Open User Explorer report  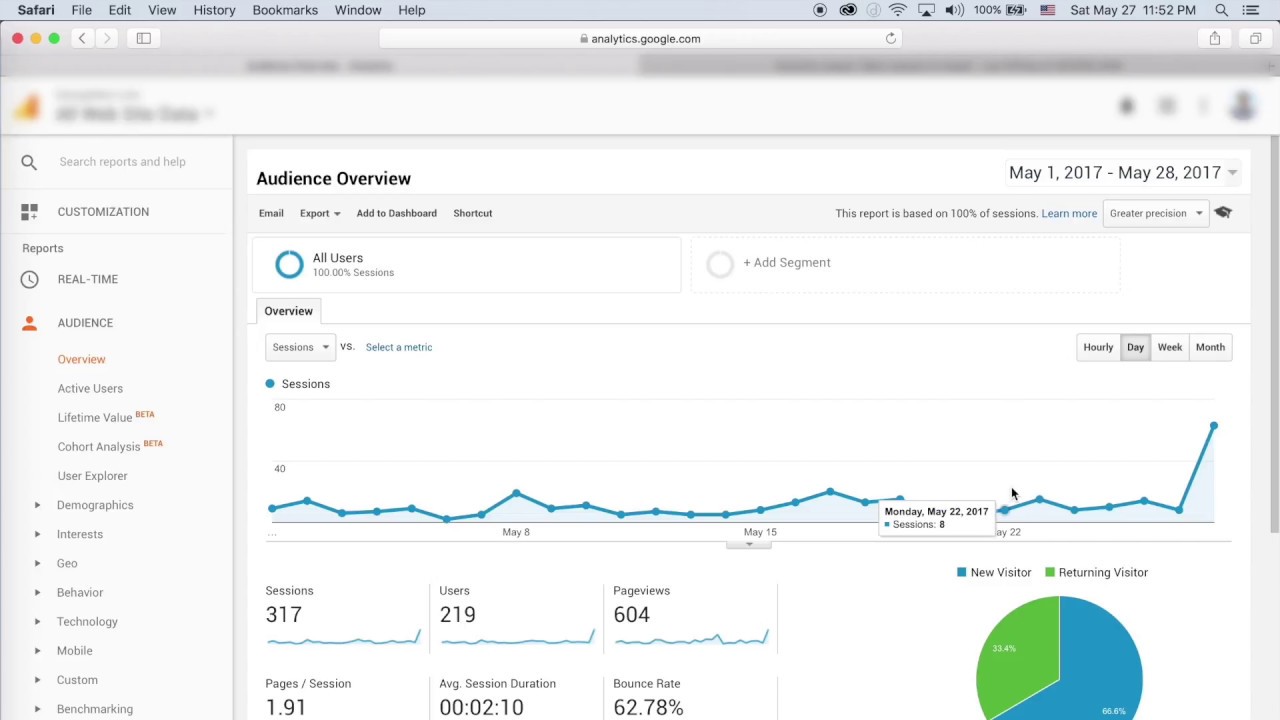tap(92, 476)
